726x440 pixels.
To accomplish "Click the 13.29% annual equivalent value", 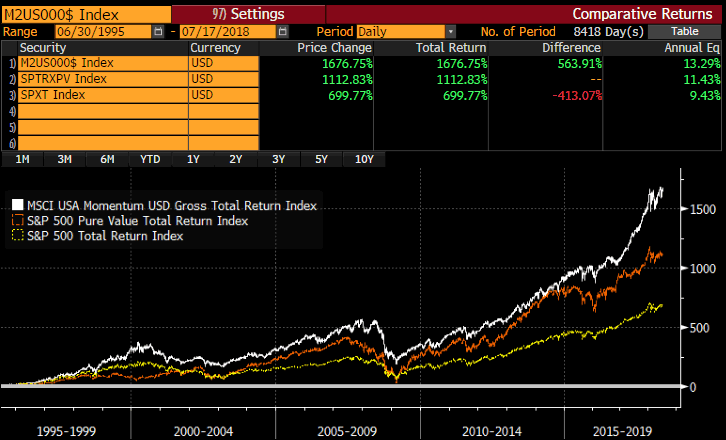I will pyautogui.click(x=702, y=63).
